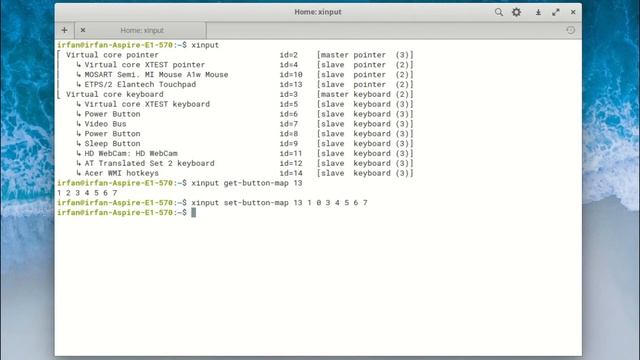Click 'id=13' in the touchpad row
This screenshot has width=640, height=360.
point(291,84)
